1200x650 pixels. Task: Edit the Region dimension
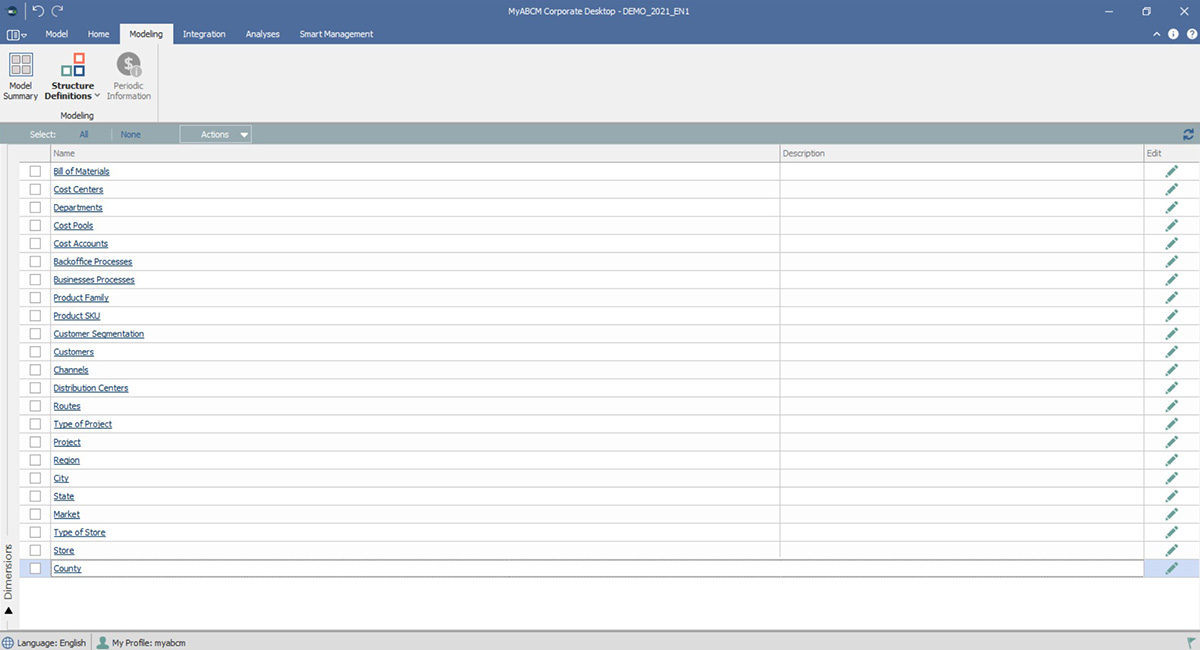(x=1171, y=460)
